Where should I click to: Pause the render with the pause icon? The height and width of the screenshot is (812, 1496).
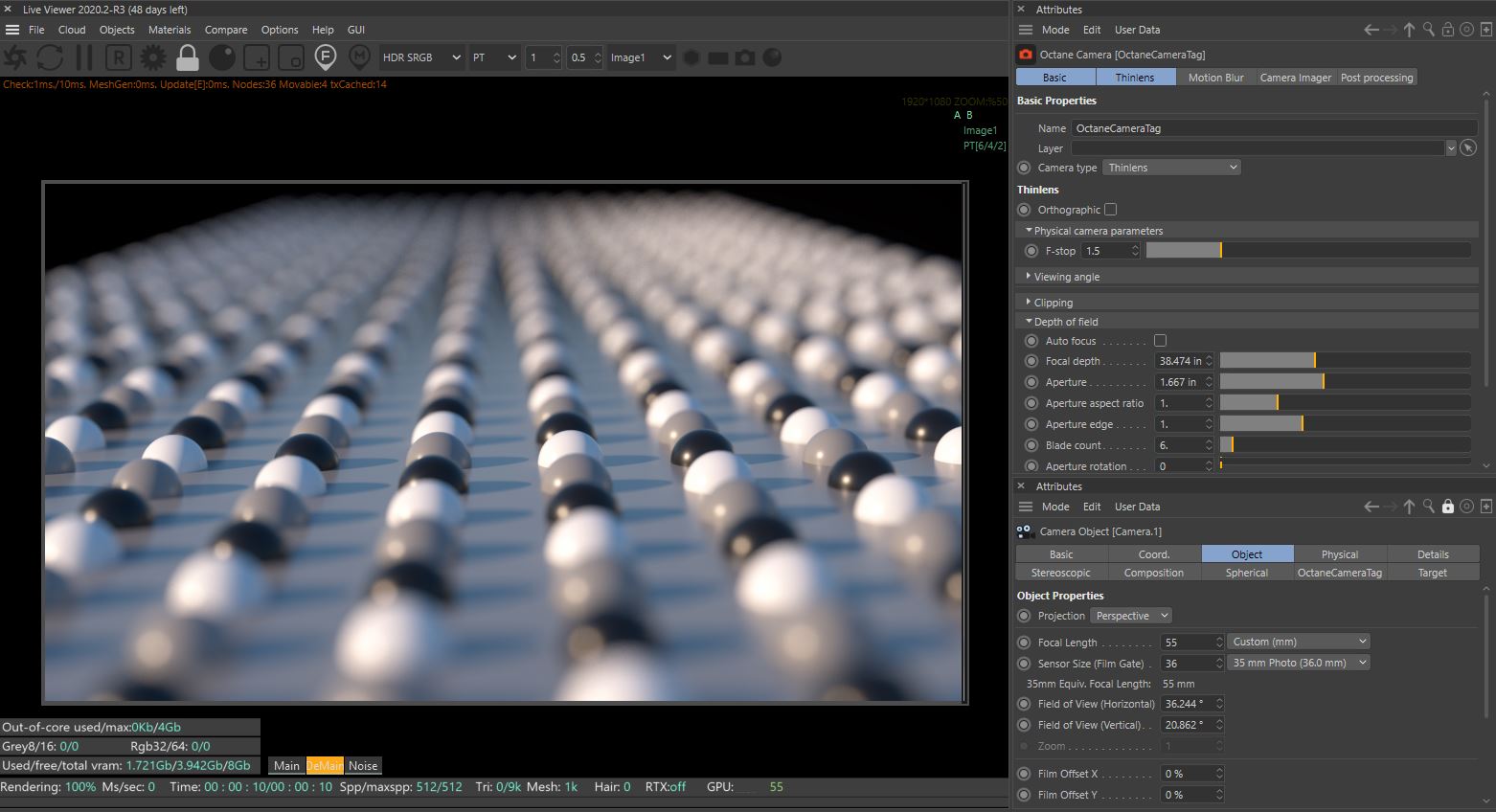[84, 57]
